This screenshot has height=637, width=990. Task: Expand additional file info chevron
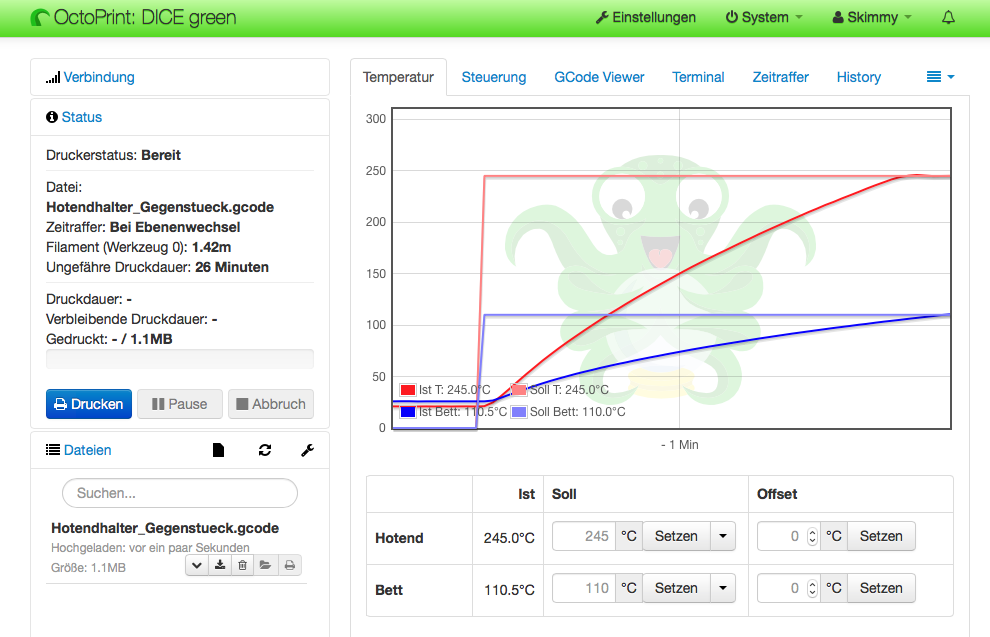pos(198,566)
